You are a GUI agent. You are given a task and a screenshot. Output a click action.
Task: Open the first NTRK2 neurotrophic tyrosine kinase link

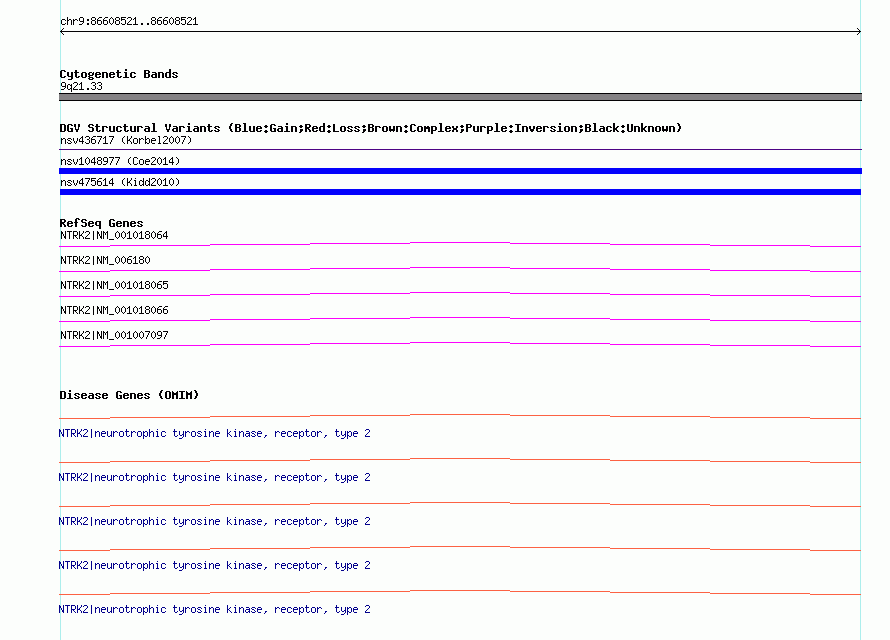(x=215, y=433)
